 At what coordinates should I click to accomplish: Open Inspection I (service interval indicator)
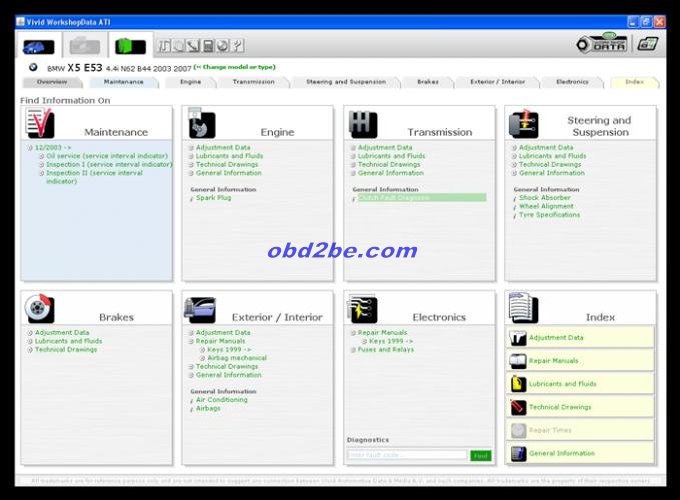[109, 165]
